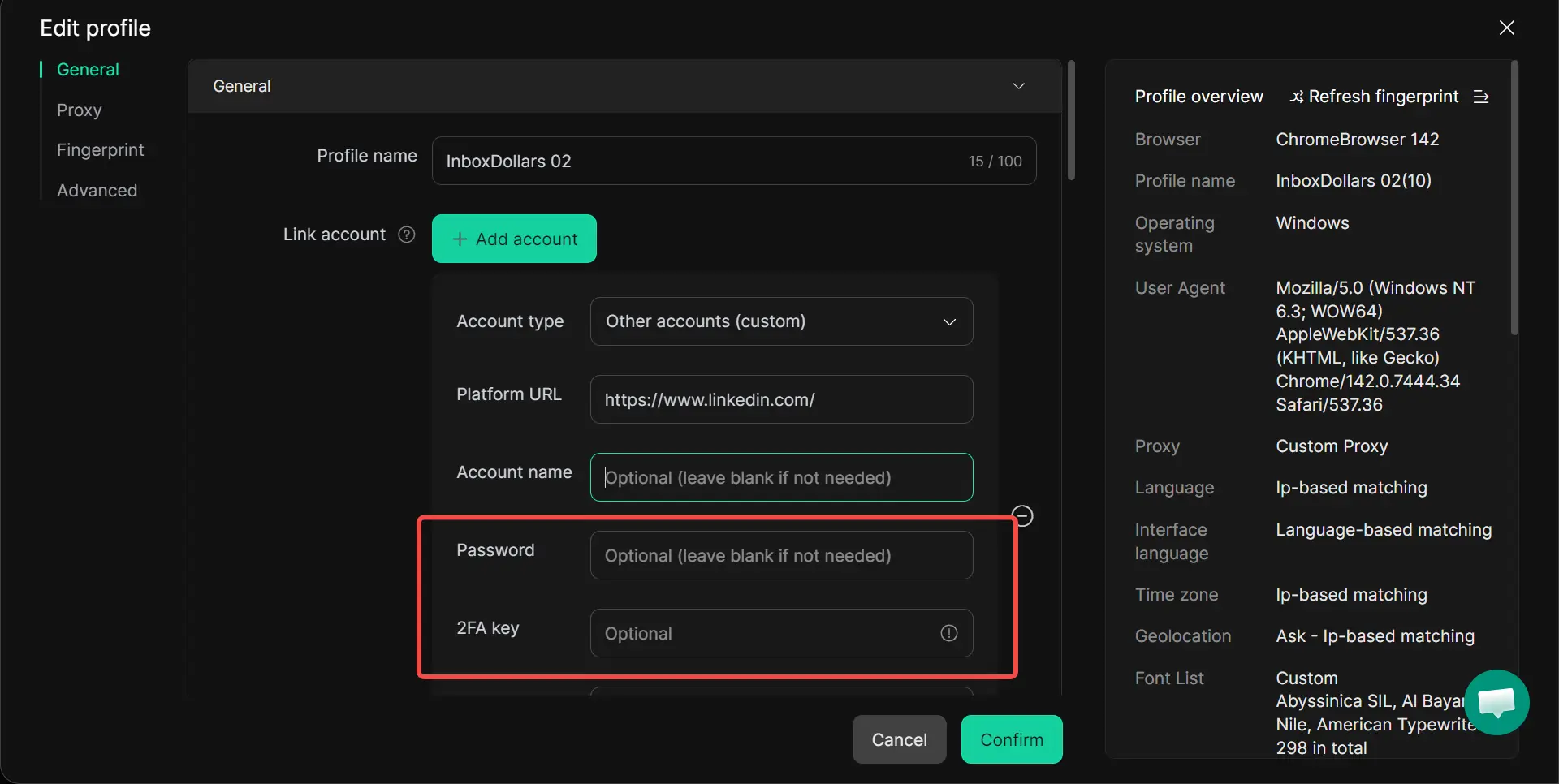This screenshot has height=784, width=1559.
Task: Select the General sidebar tab
Action: pyautogui.click(x=88, y=70)
